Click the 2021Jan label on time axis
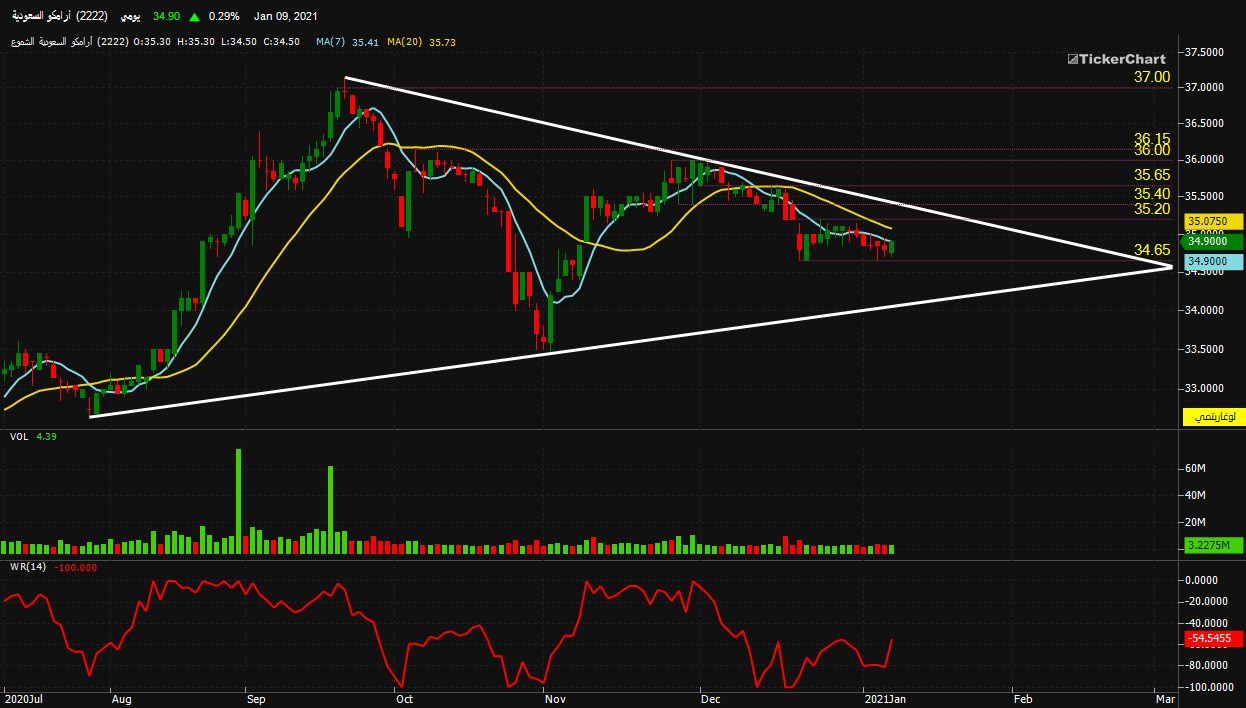The width and height of the screenshot is (1246, 708). (885, 698)
